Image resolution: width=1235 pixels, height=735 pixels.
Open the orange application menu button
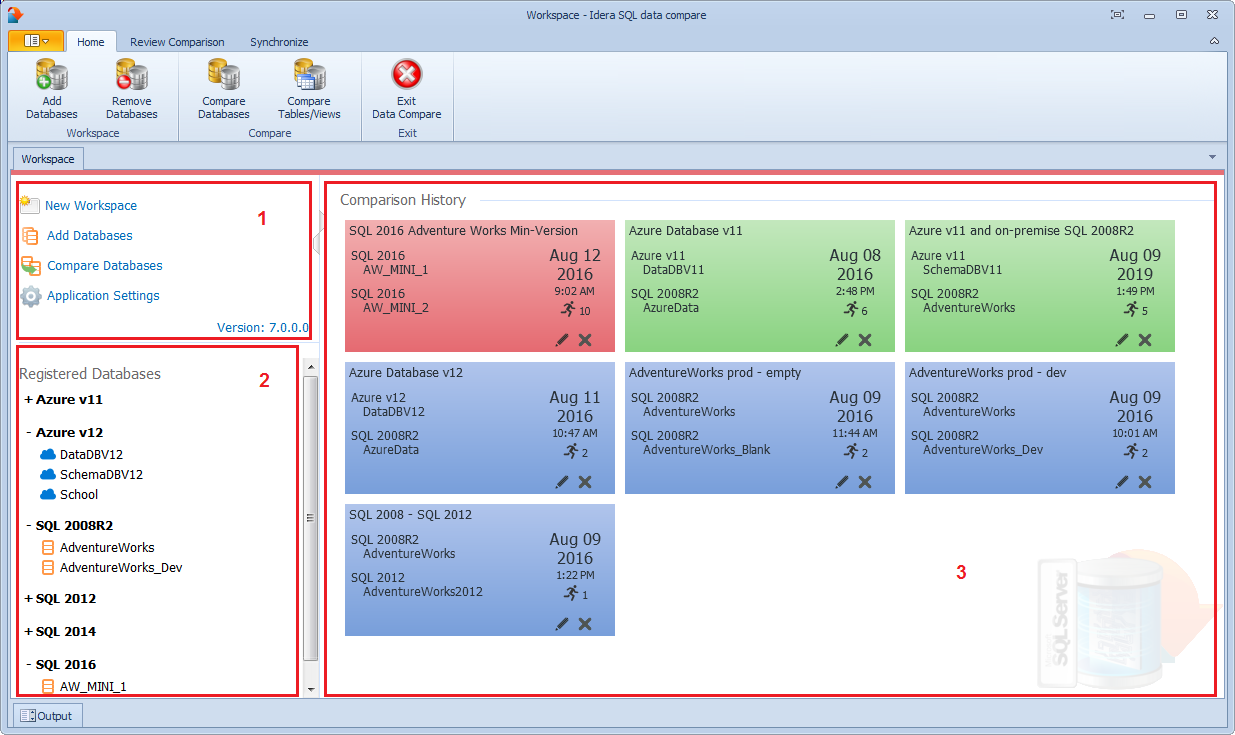pos(36,41)
